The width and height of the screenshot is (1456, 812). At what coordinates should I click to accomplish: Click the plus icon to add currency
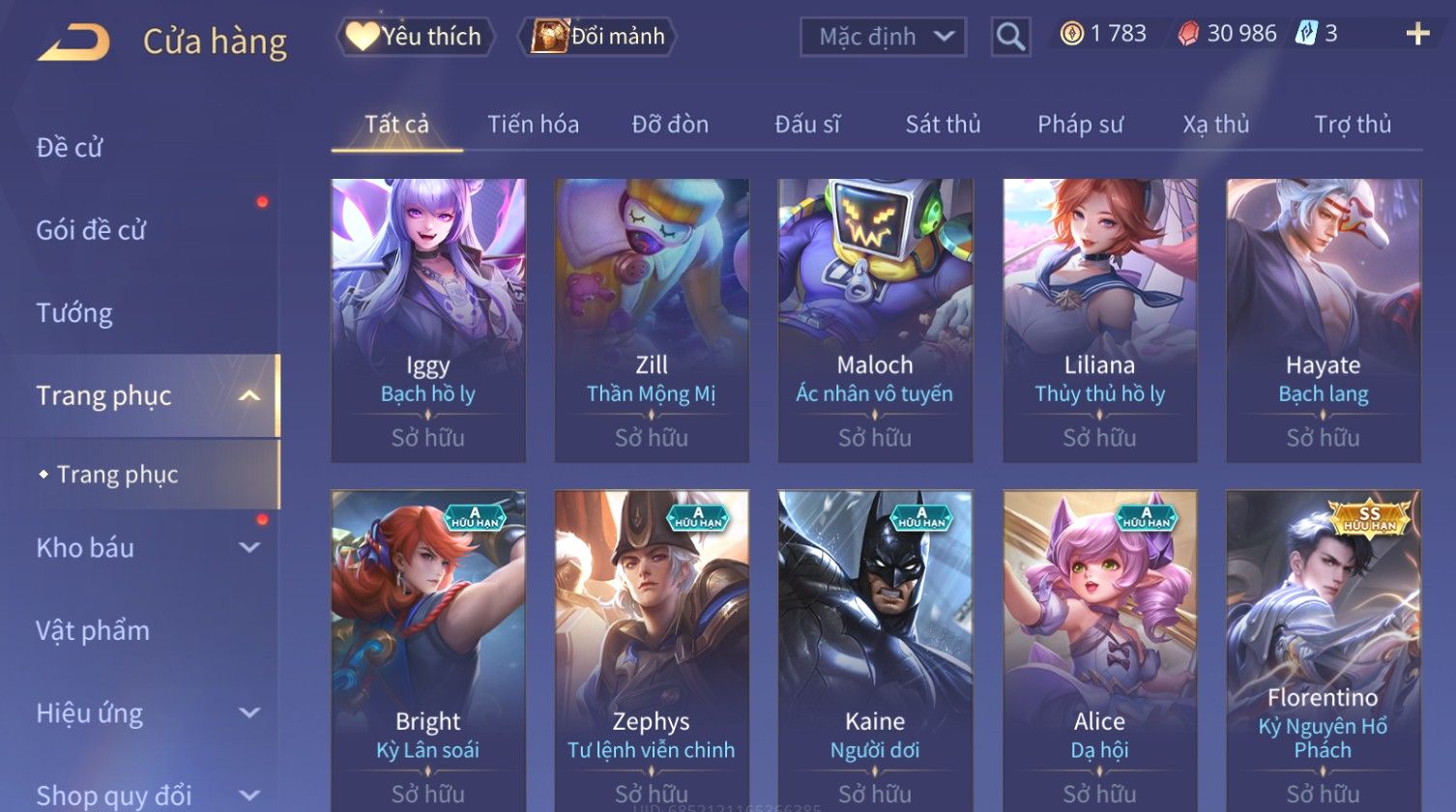point(1417,35)
